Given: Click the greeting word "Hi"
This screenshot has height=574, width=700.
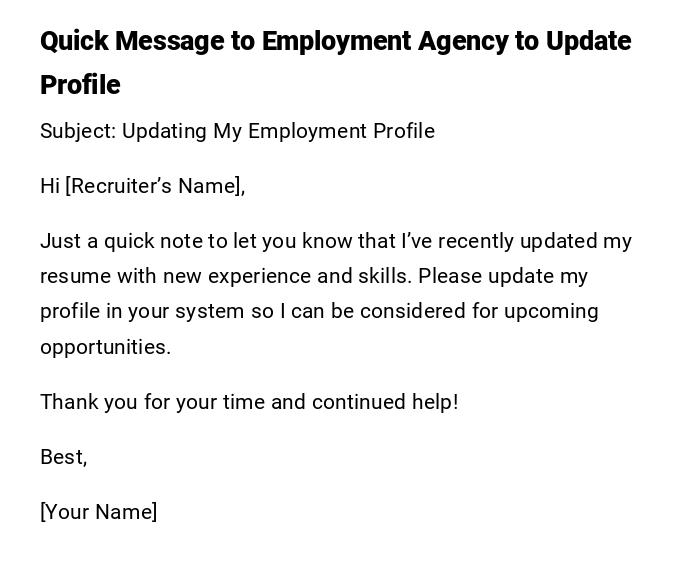Looking at the screenshot, I should tap(50, 186).
